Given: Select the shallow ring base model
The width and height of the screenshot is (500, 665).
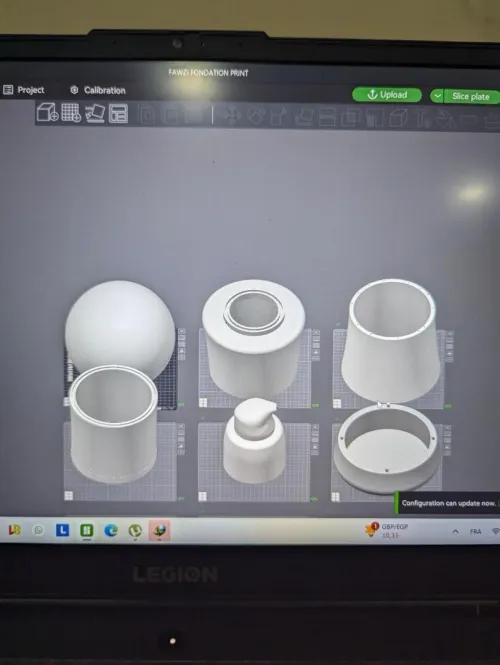Looking at the screenshot, I should (x=386, y=450).
